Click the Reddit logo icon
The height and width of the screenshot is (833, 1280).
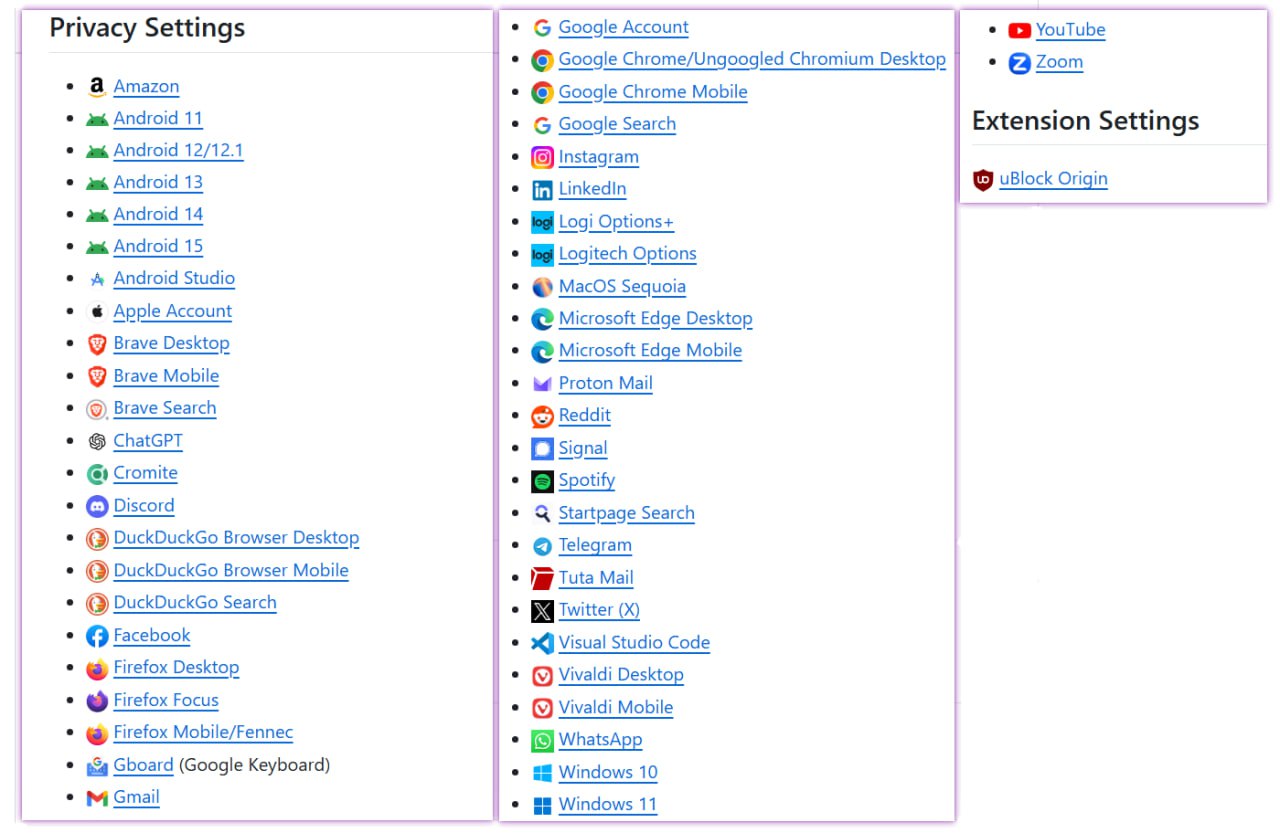pyautogui.click(x=542, y=416)
